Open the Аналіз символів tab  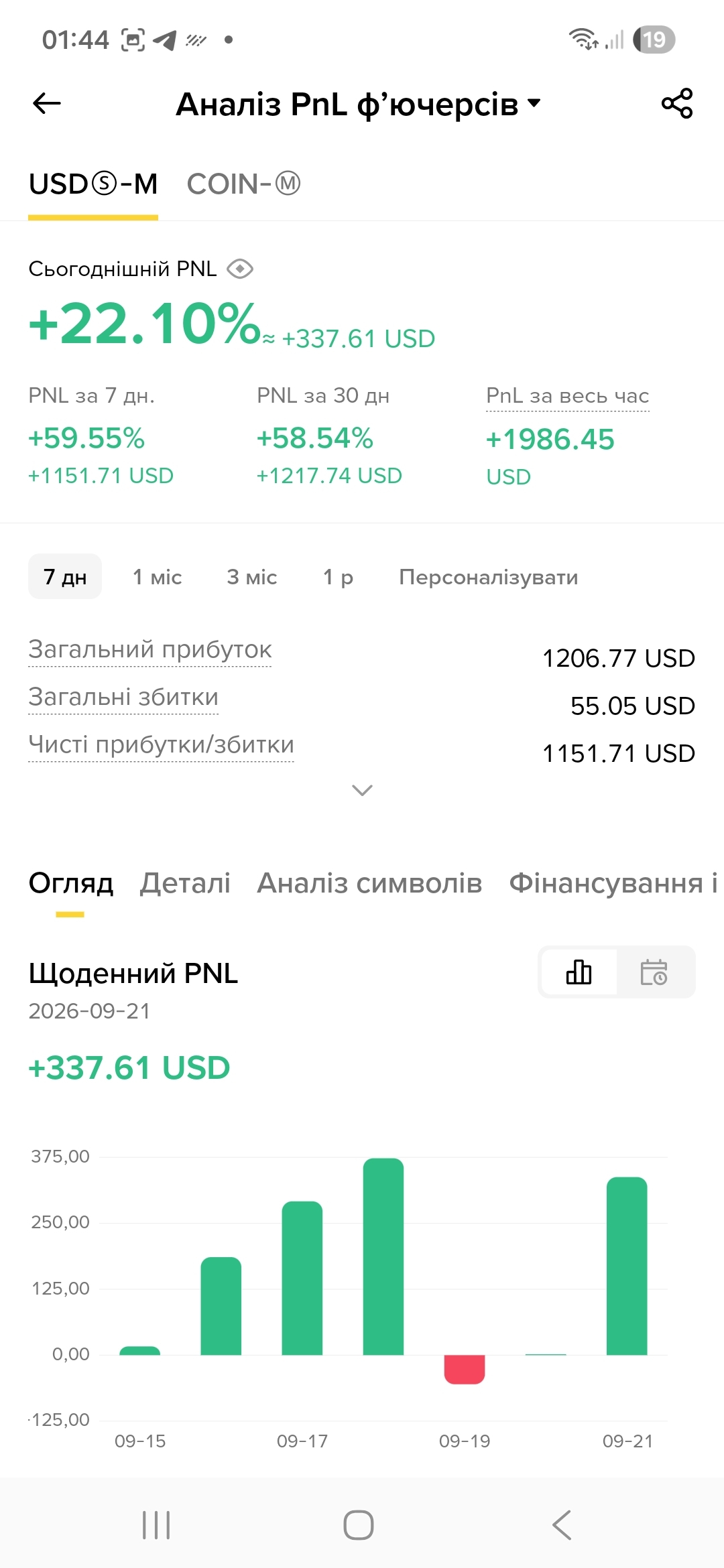[370, 883]
